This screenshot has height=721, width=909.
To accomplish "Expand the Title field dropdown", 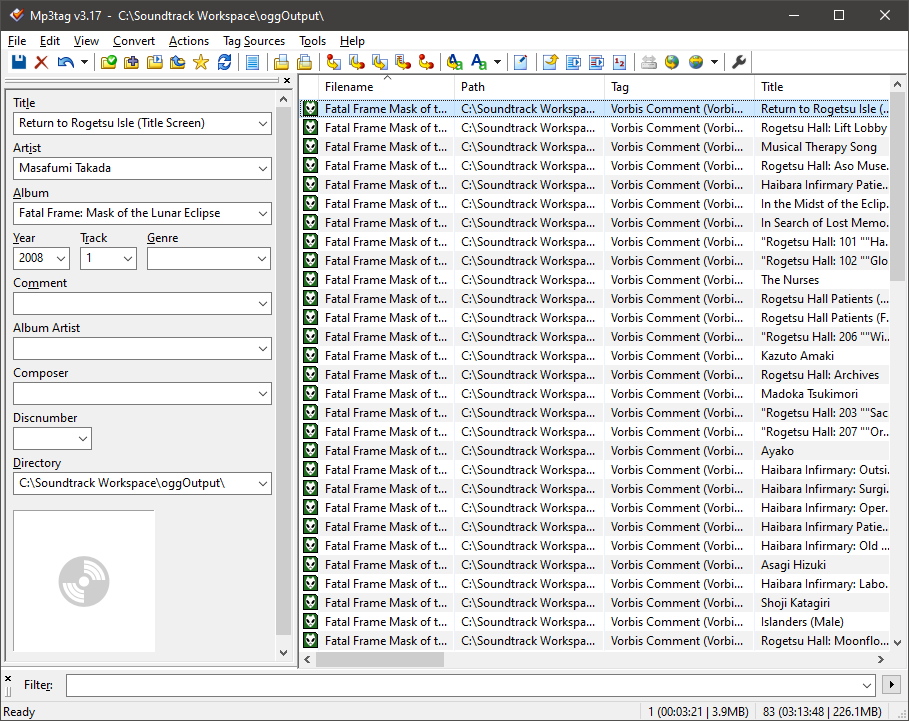I will pyautogui.click(x=263, y=123).
